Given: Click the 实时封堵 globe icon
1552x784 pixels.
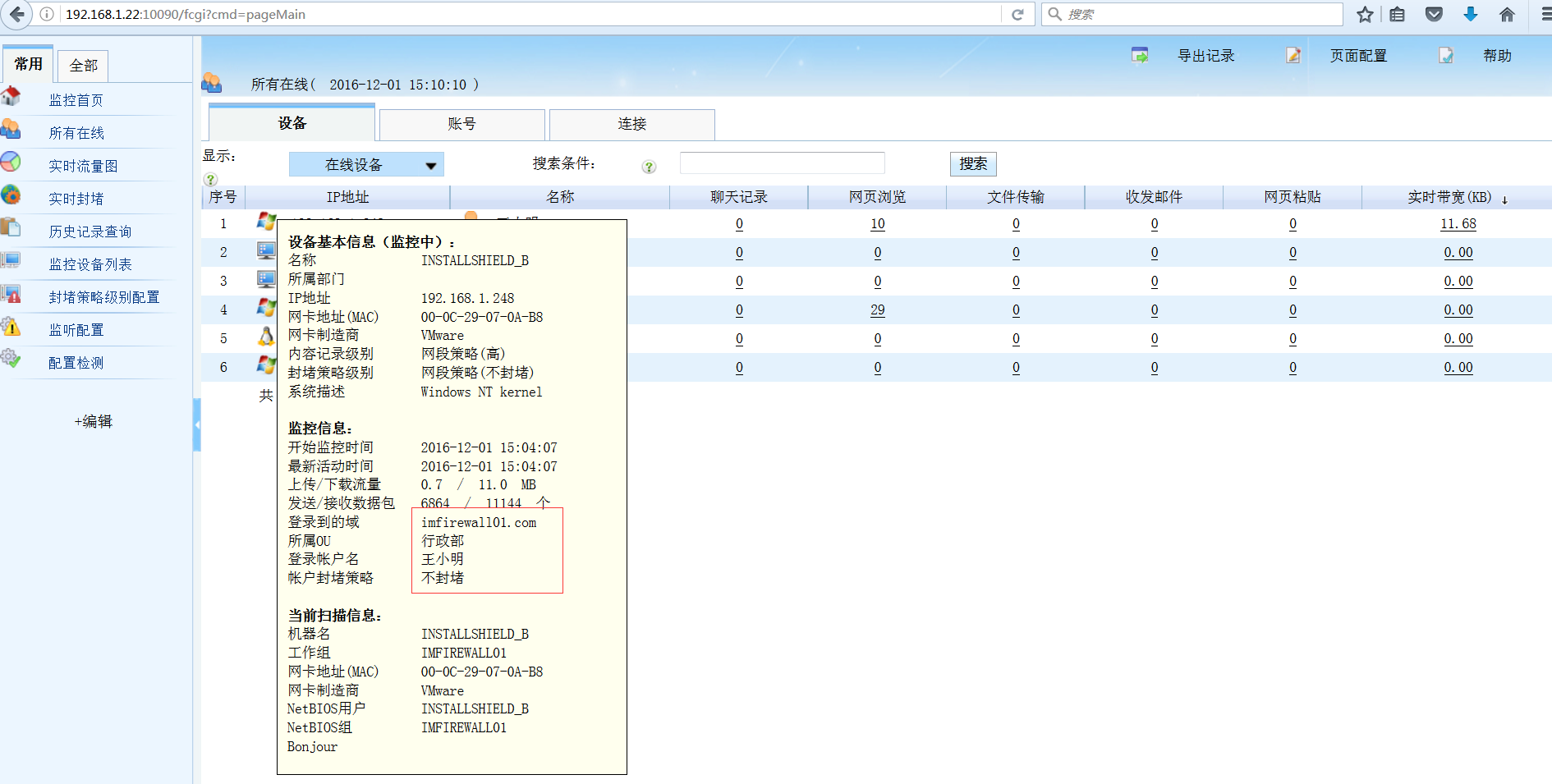Looking at the screenshot, I should (11, 195).
